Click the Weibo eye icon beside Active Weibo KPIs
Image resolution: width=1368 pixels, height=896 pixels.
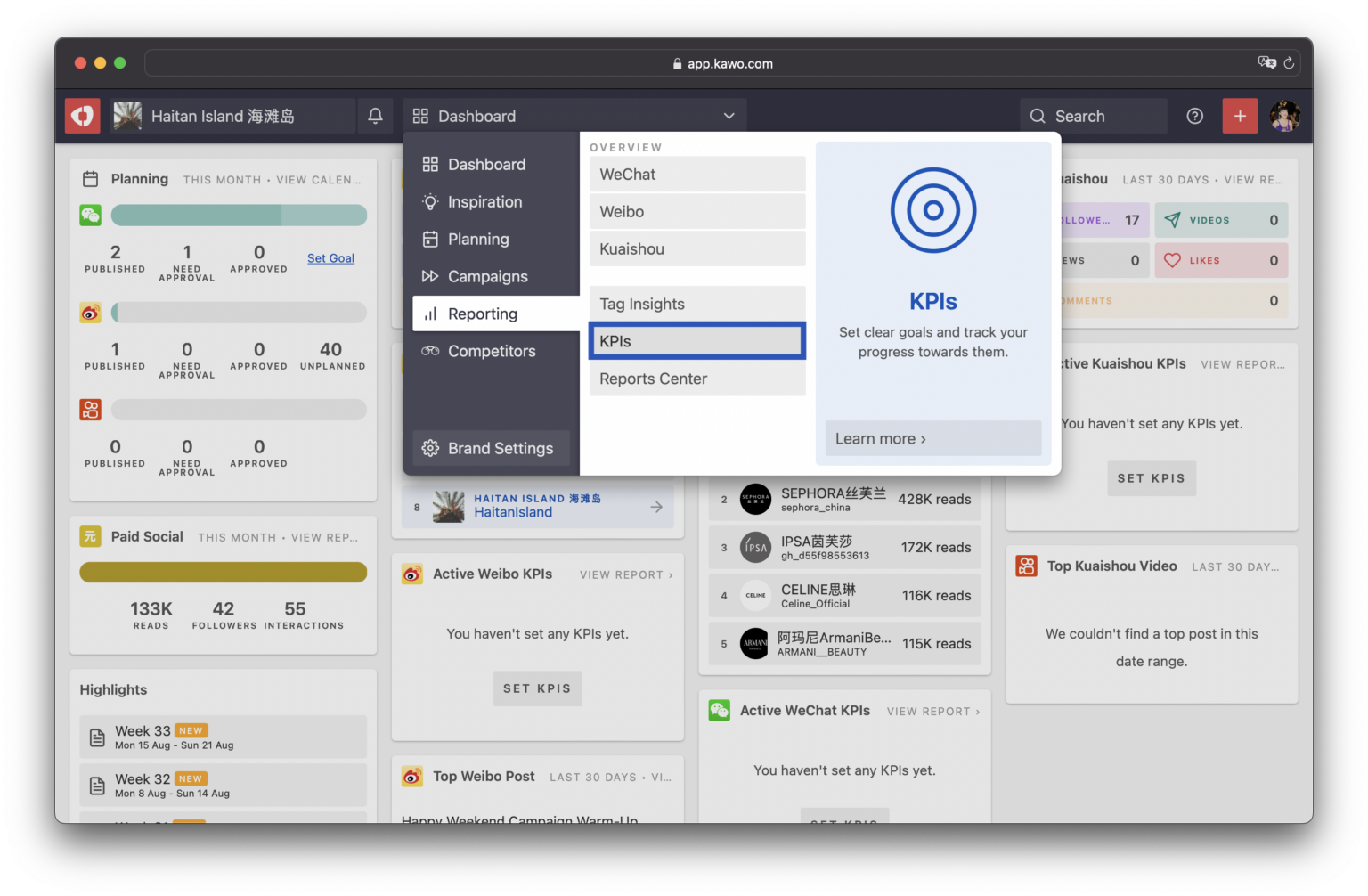[411, 574]
